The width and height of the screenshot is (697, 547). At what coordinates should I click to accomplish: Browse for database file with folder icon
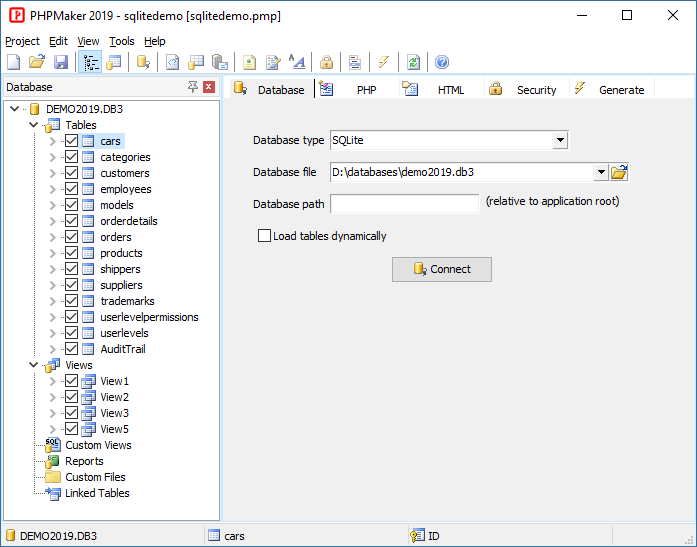pyautogui.click(x=619, y=172)
